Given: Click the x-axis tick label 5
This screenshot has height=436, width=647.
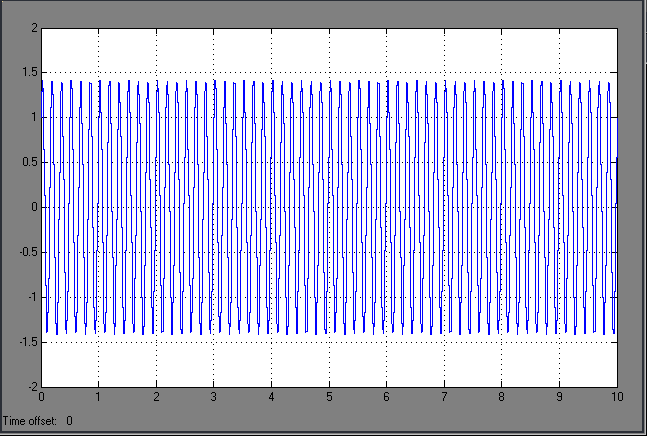Looking at the screenshot, I should click(329, 397).
